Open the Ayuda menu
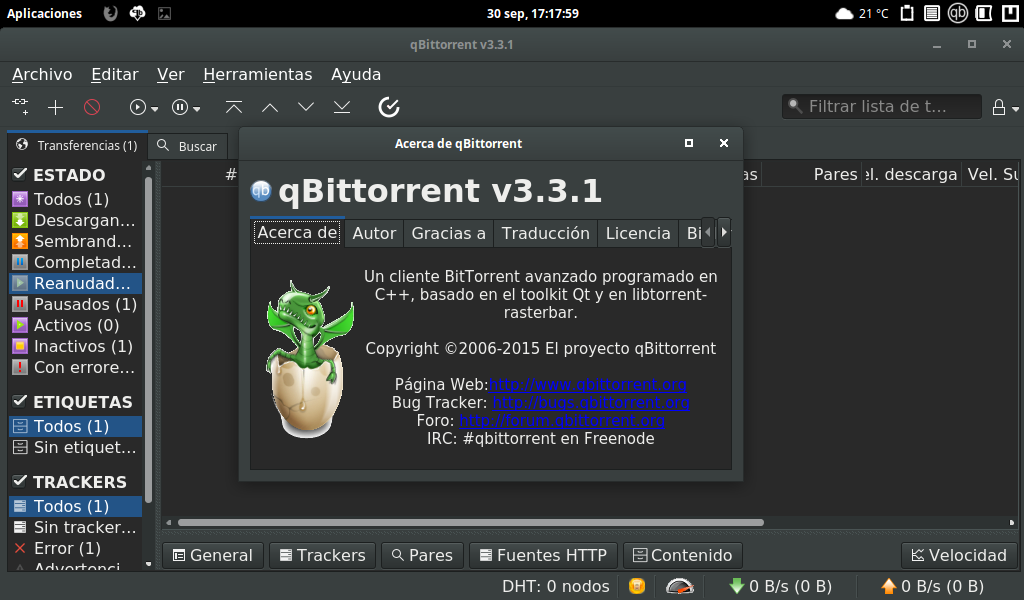This screenshot has height=600, width=1024. coord(356,74)
